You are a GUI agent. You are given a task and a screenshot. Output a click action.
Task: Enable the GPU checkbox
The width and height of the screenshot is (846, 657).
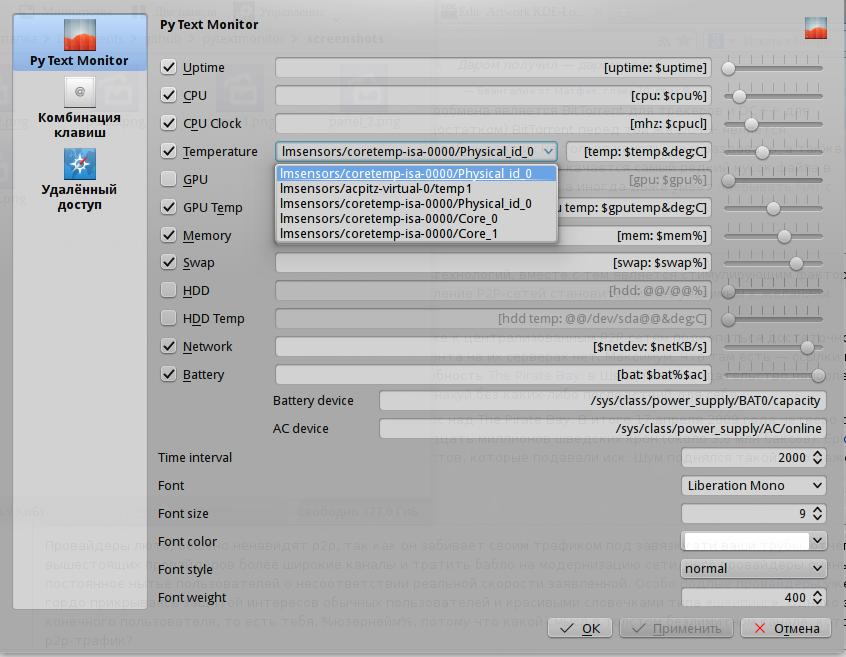coord(169,179)
